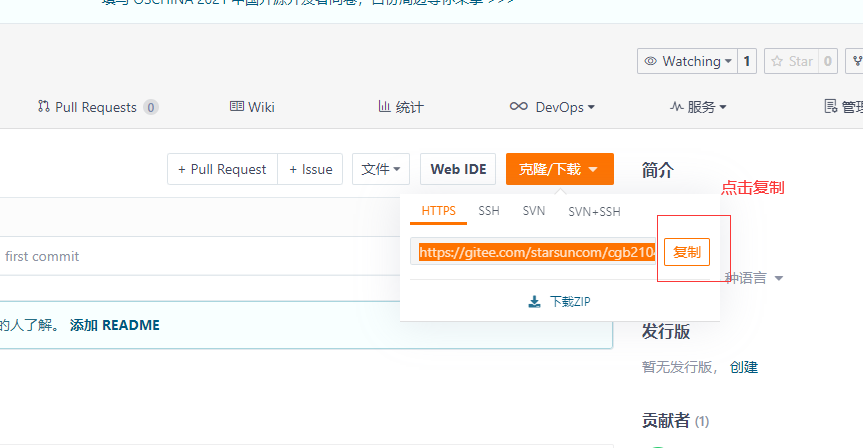Viewport: 863px width, 448px height.
Task: Star this repository
Action: click(x=791, y=61)
